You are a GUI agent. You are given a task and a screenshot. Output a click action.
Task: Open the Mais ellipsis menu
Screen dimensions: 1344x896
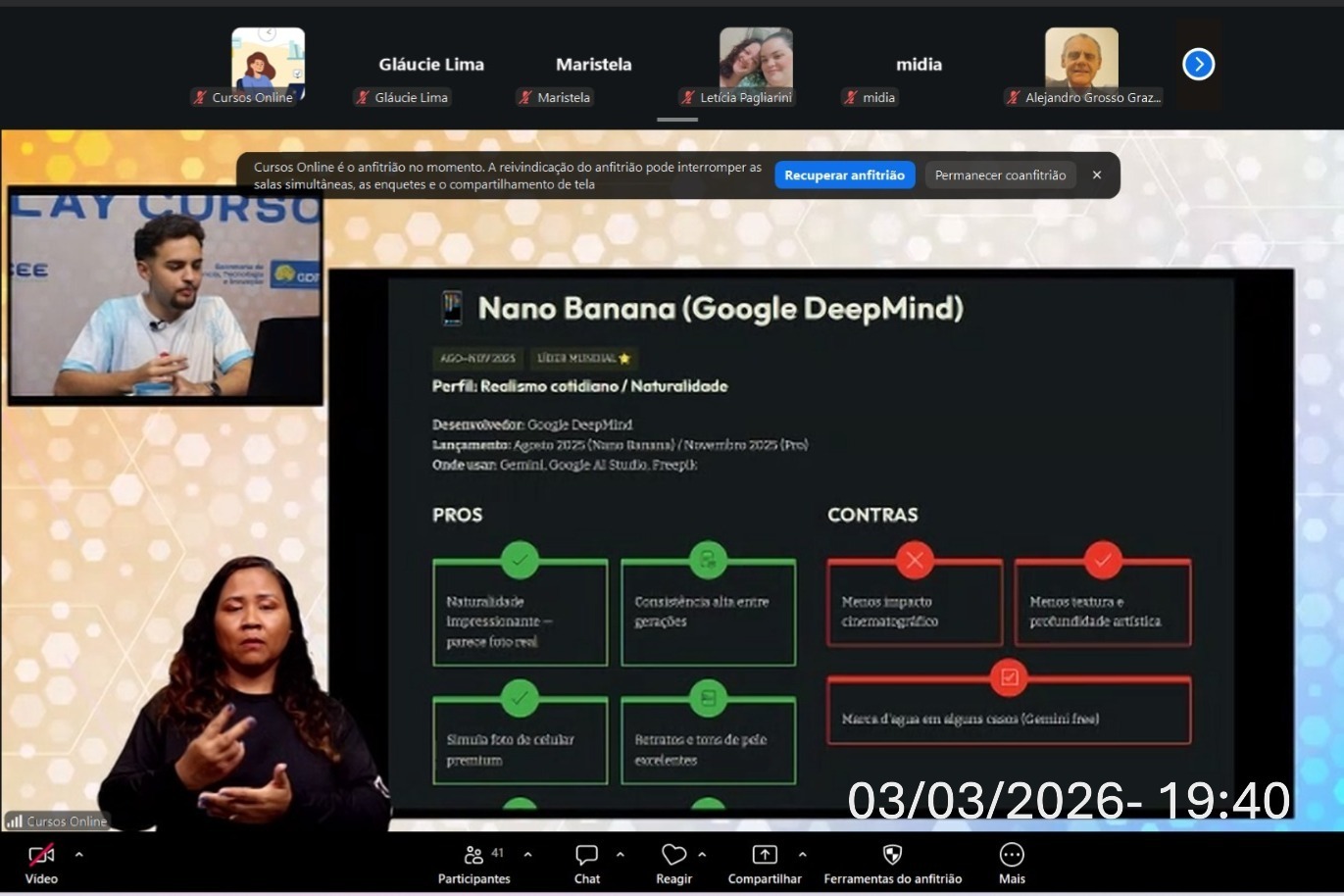pyautogui.click(x=1012, y=855)
